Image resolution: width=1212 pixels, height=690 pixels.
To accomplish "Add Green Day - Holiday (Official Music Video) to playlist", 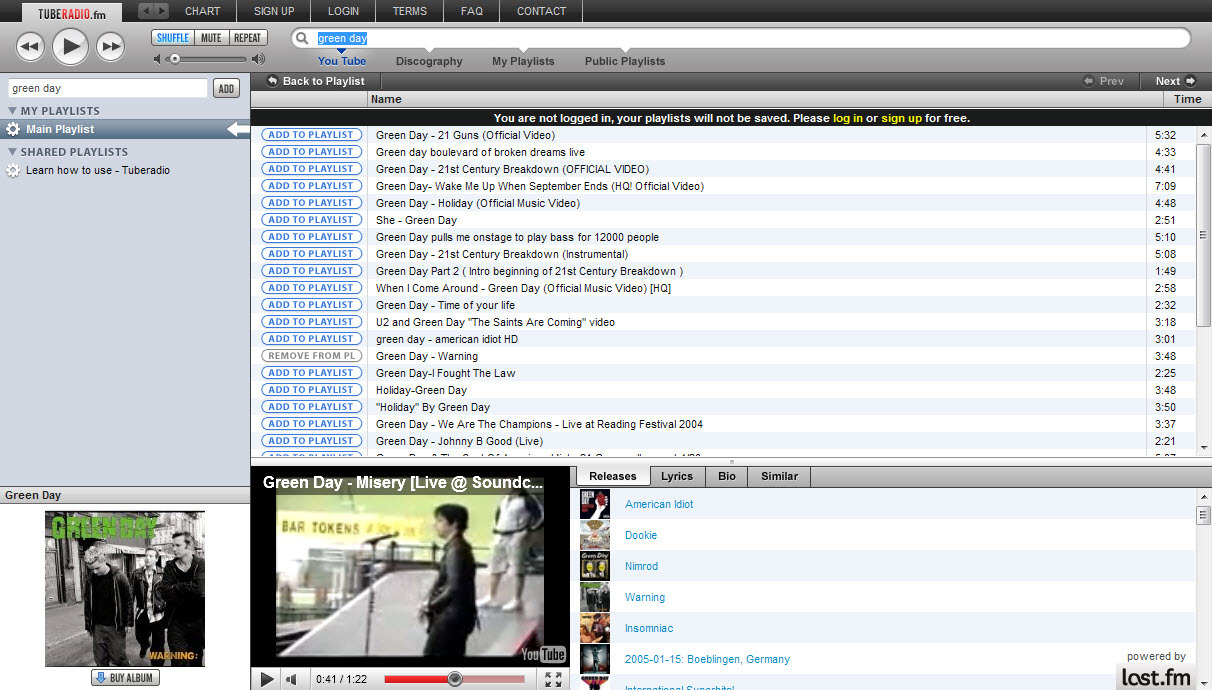I will [x=310, y=203].
